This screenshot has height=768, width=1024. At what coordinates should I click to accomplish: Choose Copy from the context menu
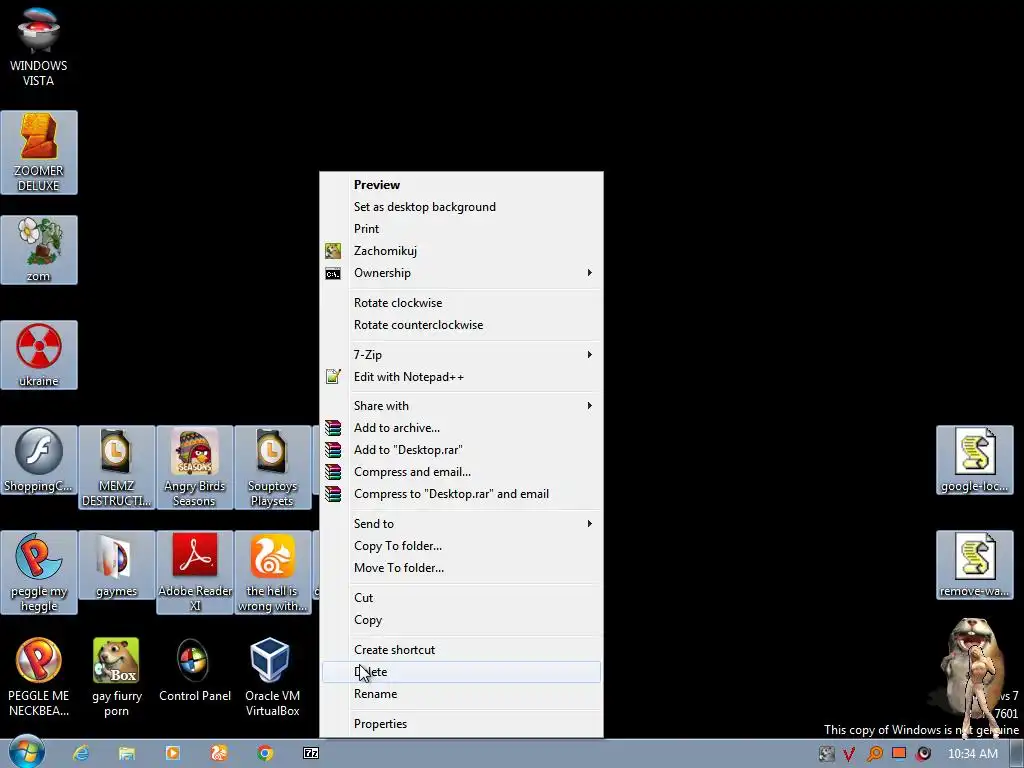point(461,620)
